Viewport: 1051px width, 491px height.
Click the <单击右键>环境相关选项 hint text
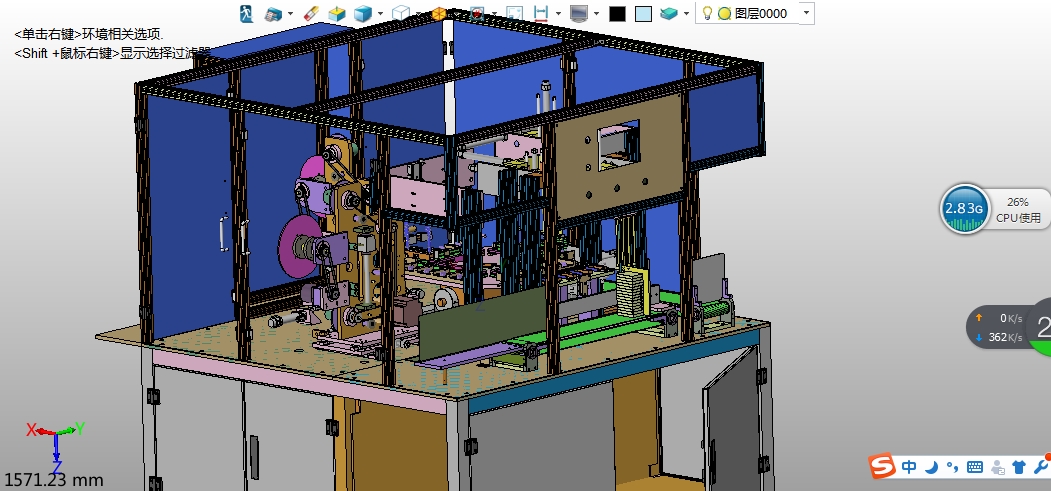tap(88, 35)
